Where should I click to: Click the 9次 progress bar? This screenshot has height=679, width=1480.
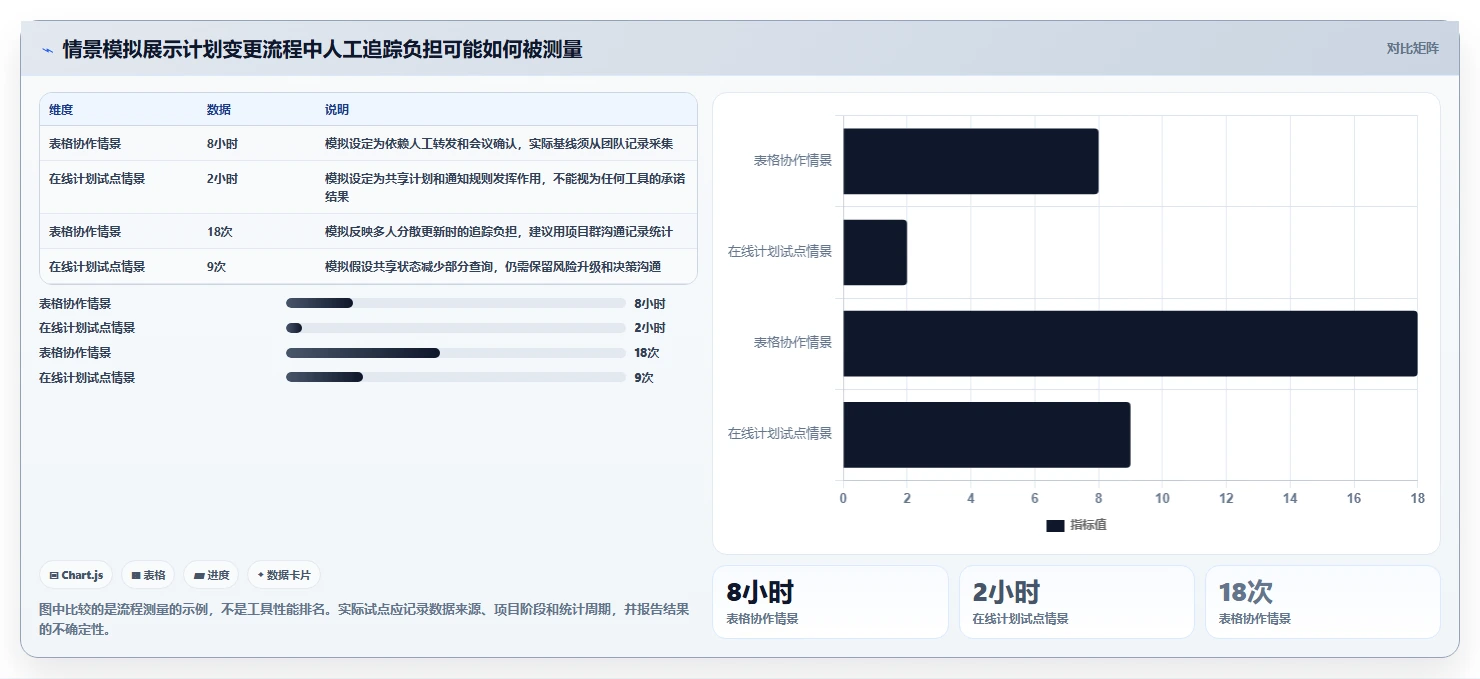click(455, 377)
